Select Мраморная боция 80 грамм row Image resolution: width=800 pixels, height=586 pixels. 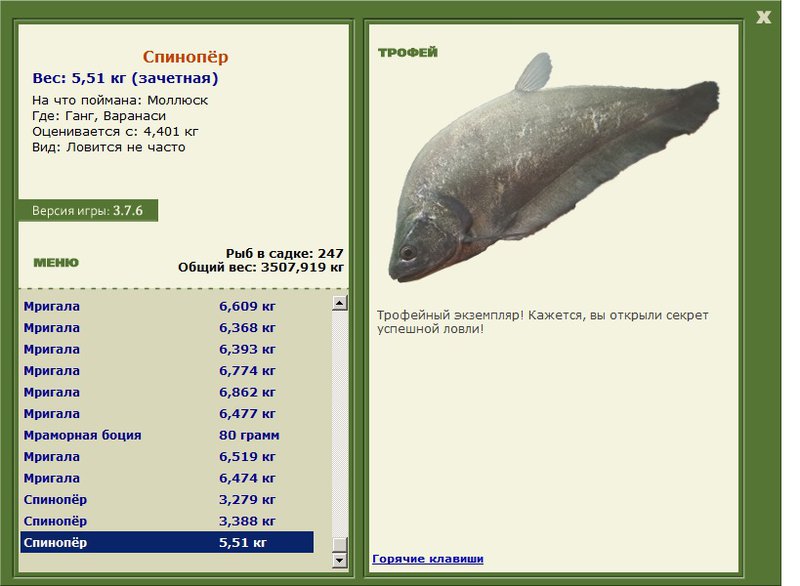pos(167,435)
